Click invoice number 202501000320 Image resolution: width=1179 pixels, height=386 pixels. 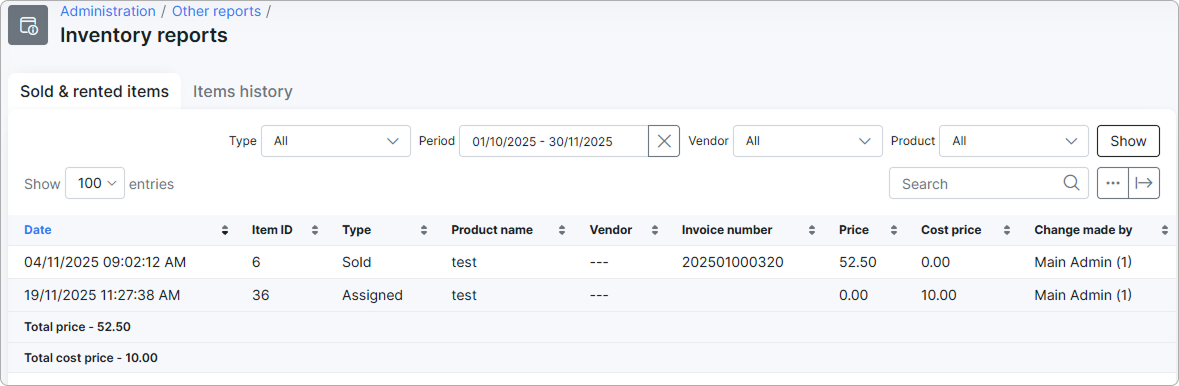tap(733, 263)
